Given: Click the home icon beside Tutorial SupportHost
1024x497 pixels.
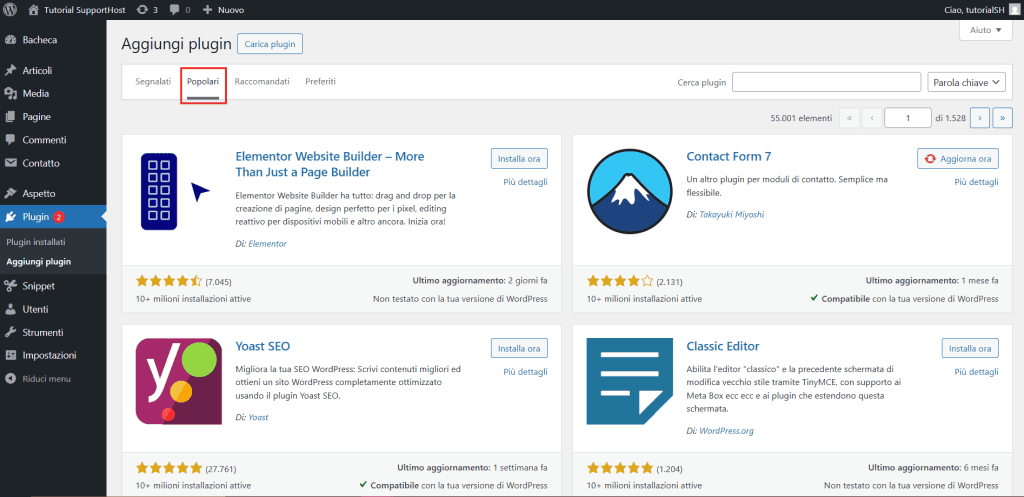Looking at the screenshot, I should coord(34,10).
